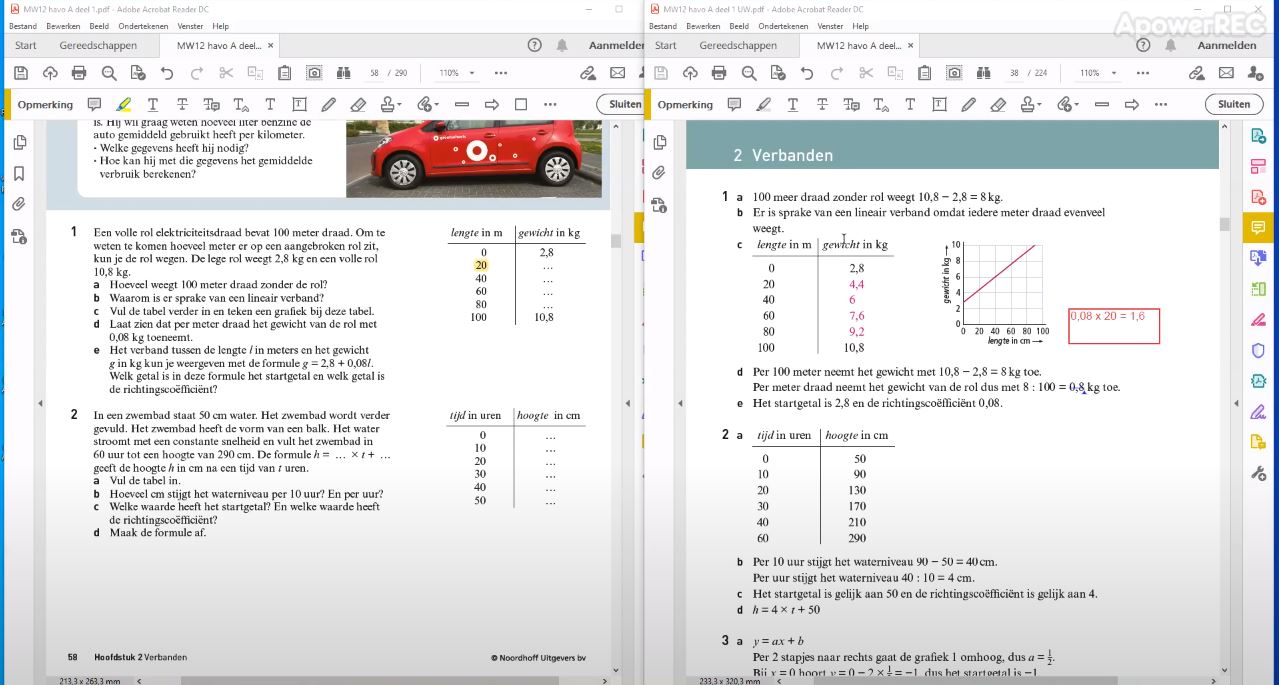1279x685 pixels.
Task: Select the line drawing tool in the right window
Action: point(1101,104)
